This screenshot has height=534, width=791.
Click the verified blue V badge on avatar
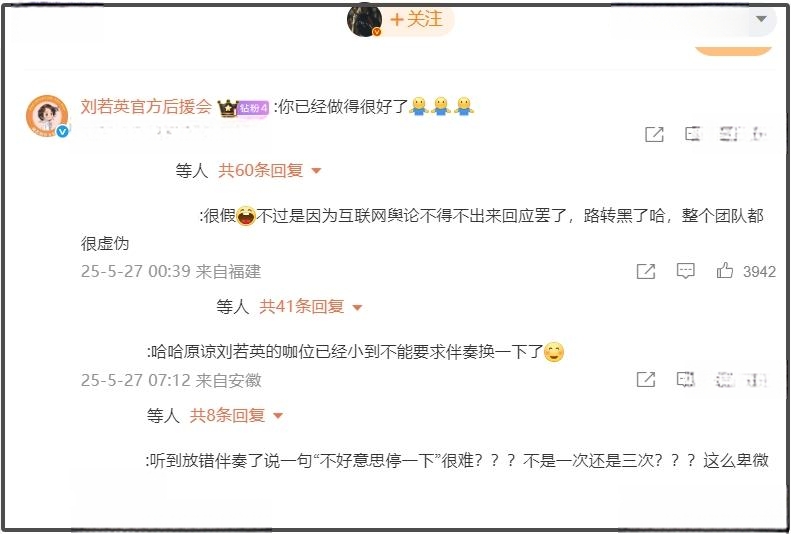pyautogui.click(x=62, y=132)
